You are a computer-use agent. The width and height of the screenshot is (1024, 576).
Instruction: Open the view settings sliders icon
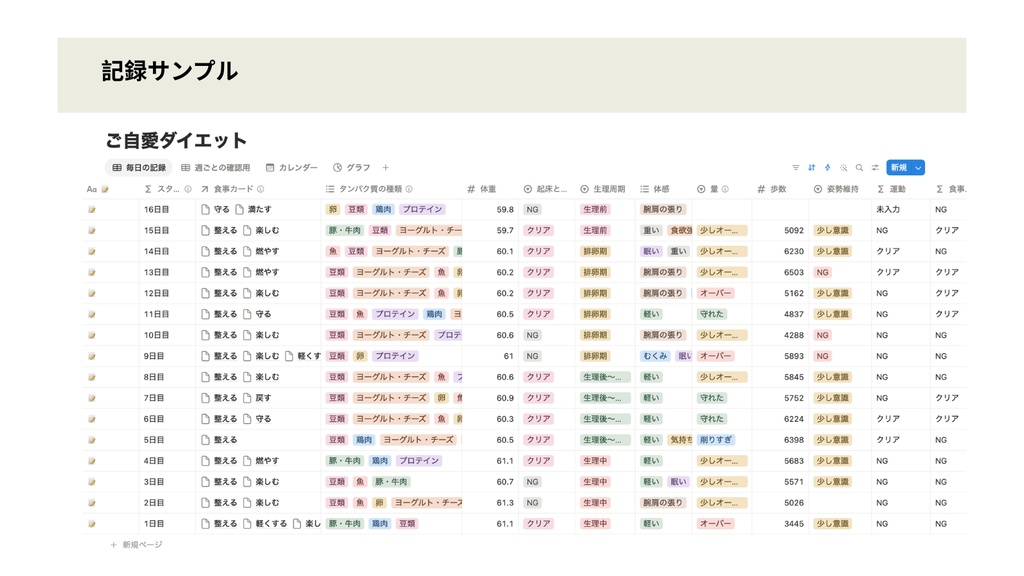point(875,168)
